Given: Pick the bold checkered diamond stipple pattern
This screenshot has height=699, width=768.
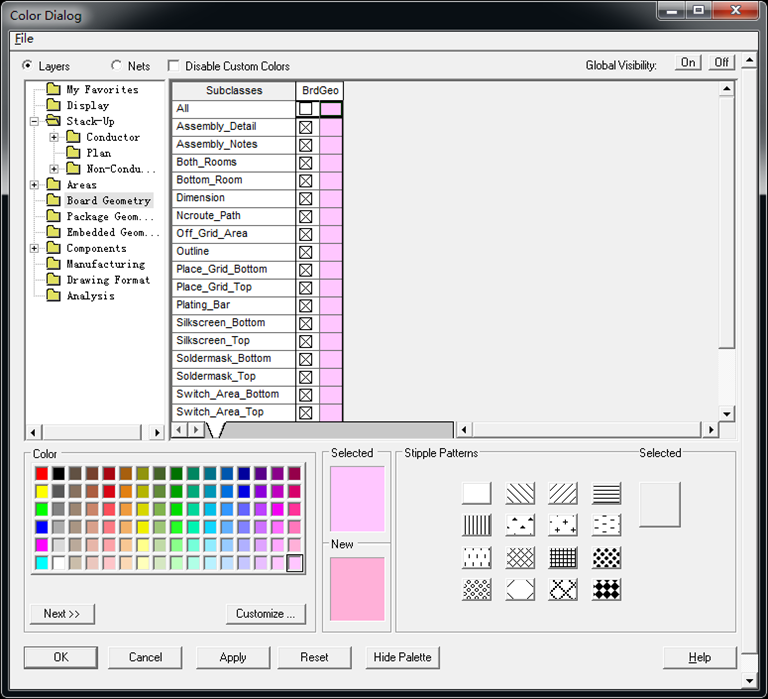Looking at the screenshot, I should point(606,589).
